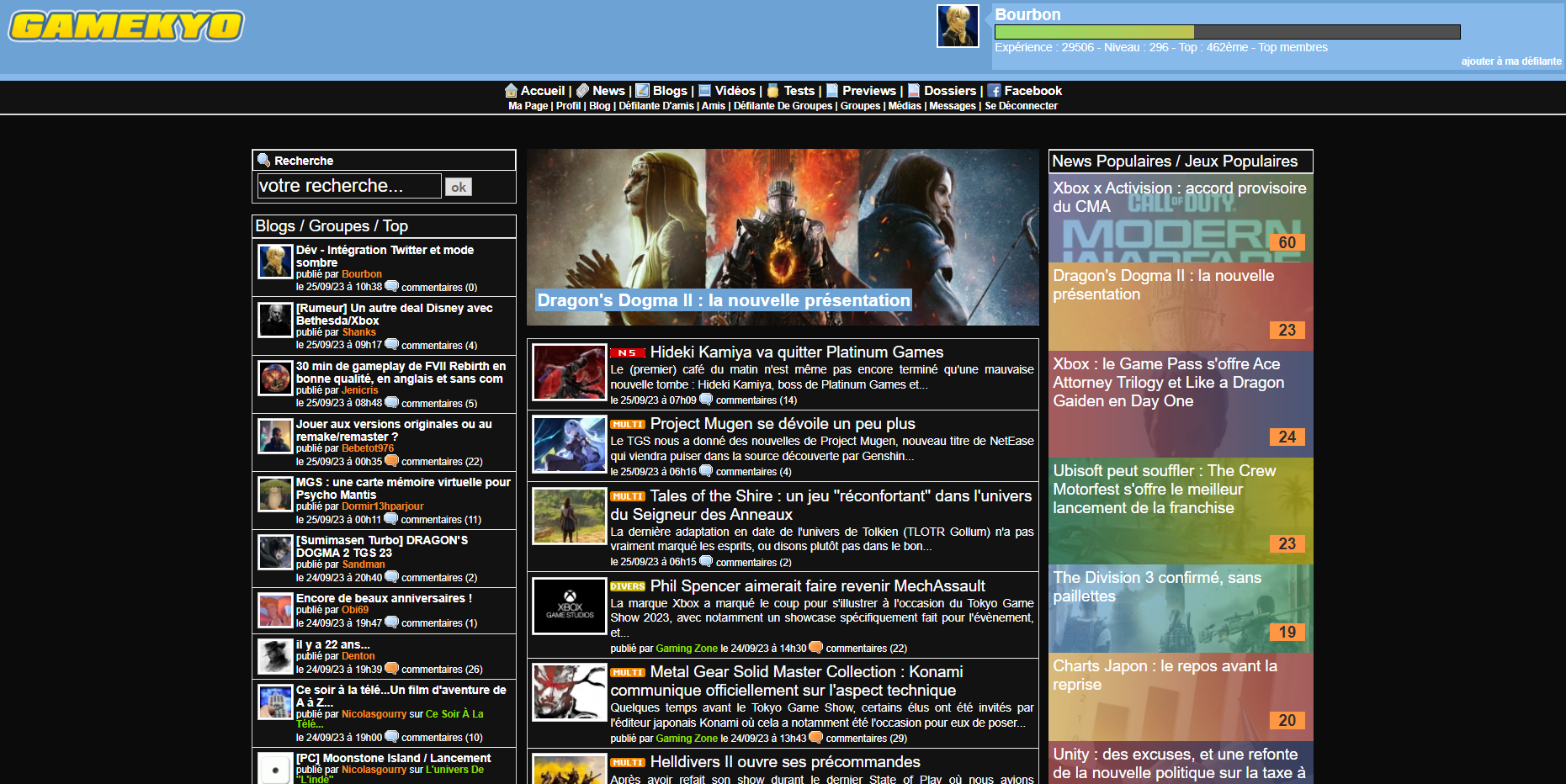Open 'Xbox x Activision : accord provisoire' popular news
Image resolution: width=1566 pixels, height=784 pixels.
[1181, 219]
